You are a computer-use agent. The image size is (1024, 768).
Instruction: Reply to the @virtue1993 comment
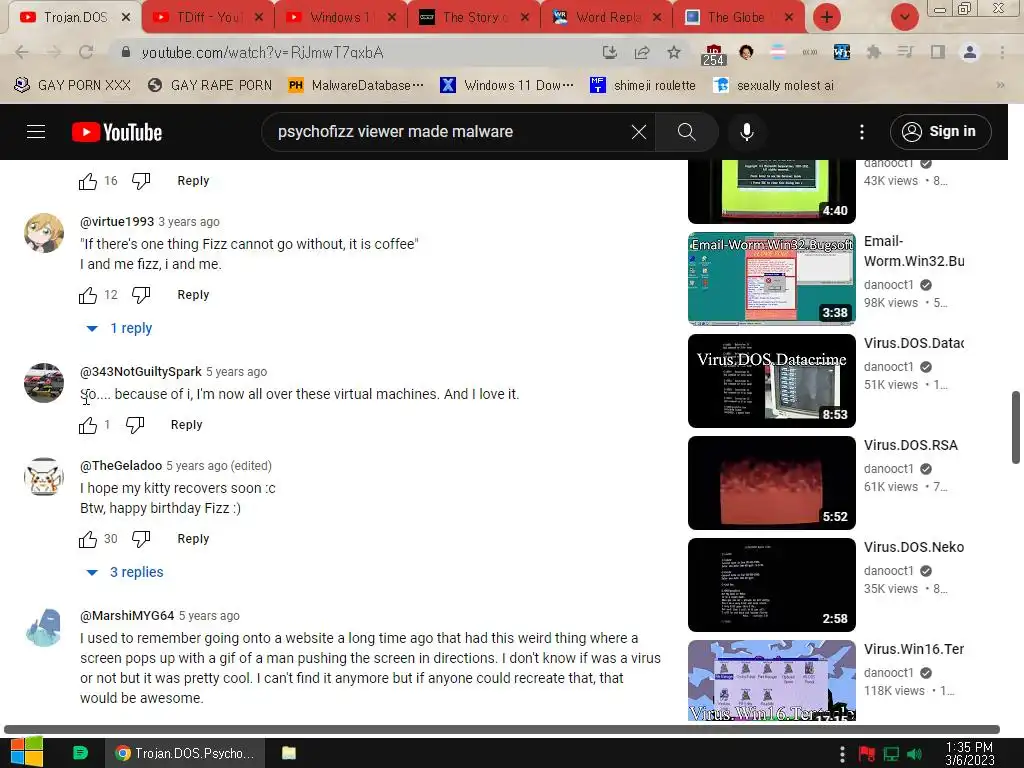click(193, 295)
